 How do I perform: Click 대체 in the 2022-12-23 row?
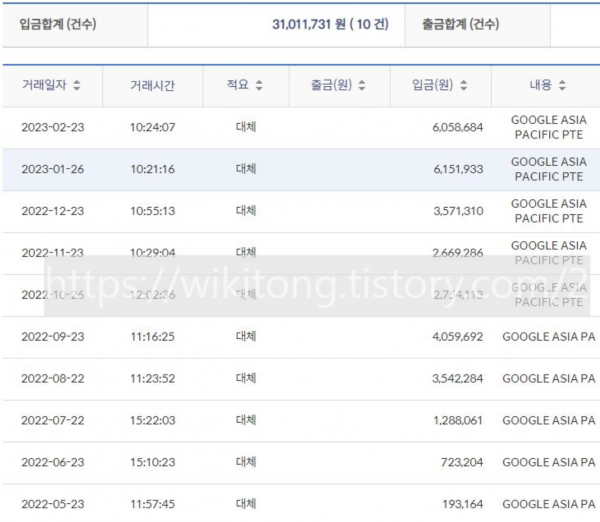click(x=245, y=211)
